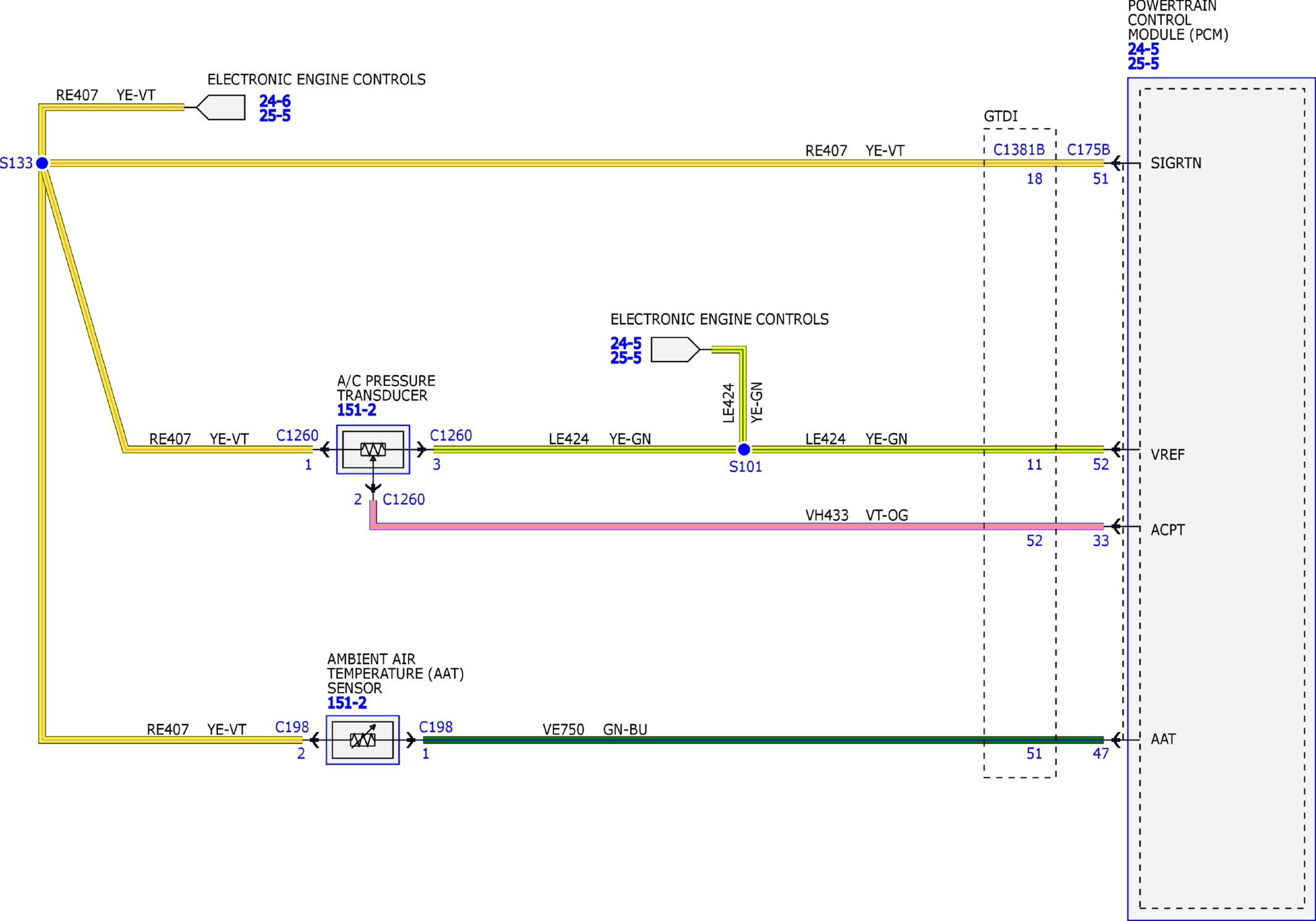
Task: Open page reference 24-6 under Electronic Engine Controls
Action: tap(275, 101)
